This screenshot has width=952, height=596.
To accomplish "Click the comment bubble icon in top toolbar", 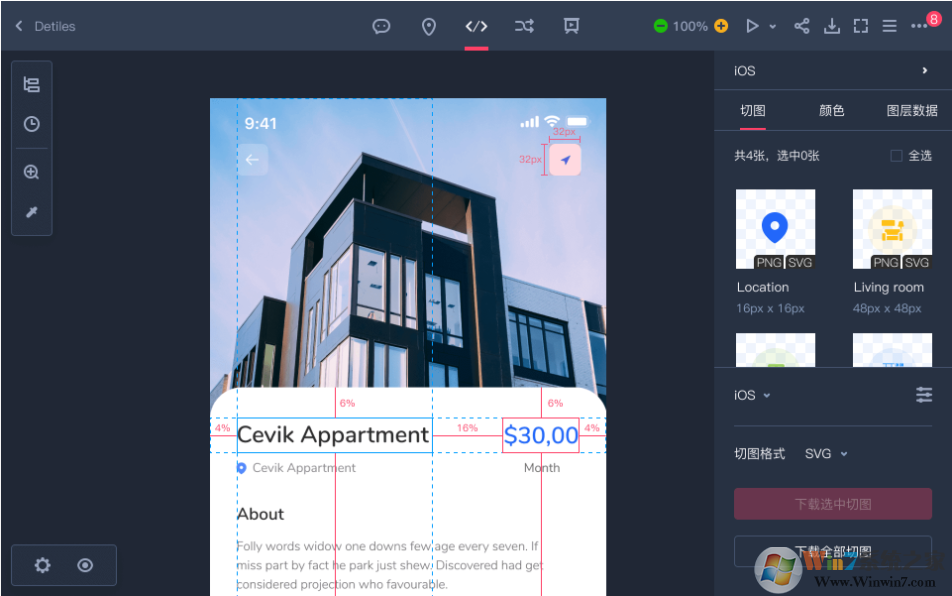I will pyautogui.click(x=381, y=26).
